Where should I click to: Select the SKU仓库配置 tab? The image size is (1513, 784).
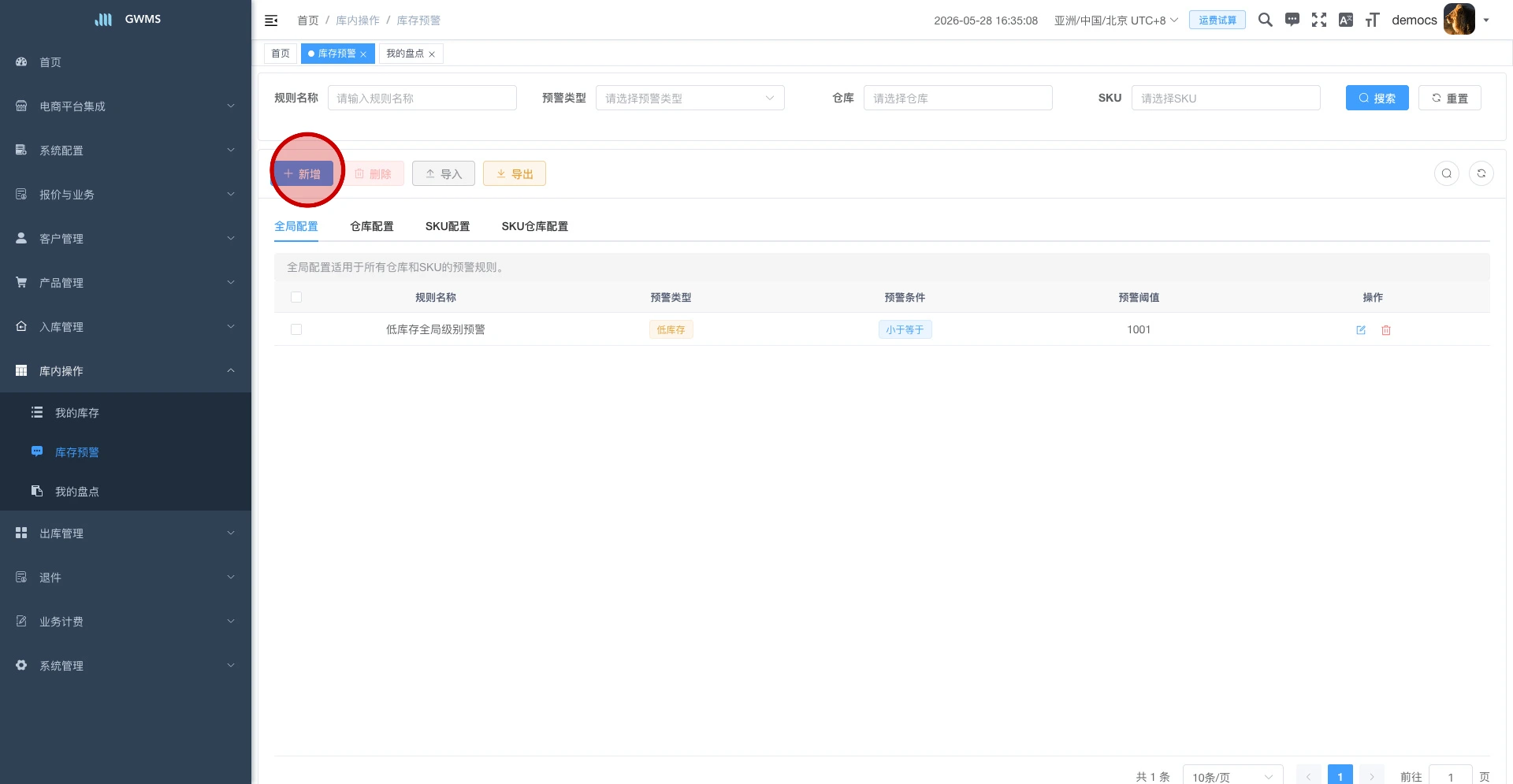pyautogui.click(x=535, y=226)
